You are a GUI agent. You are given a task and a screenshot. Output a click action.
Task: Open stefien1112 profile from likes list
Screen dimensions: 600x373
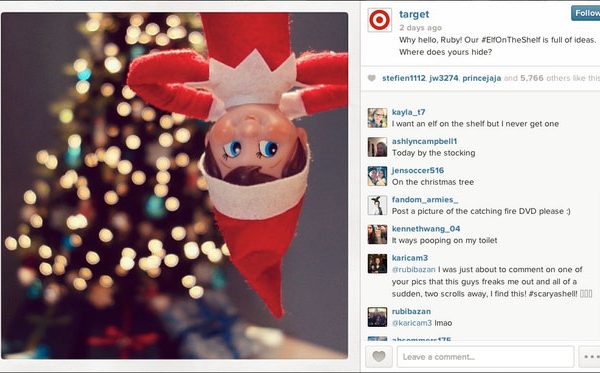pos(404,78)
